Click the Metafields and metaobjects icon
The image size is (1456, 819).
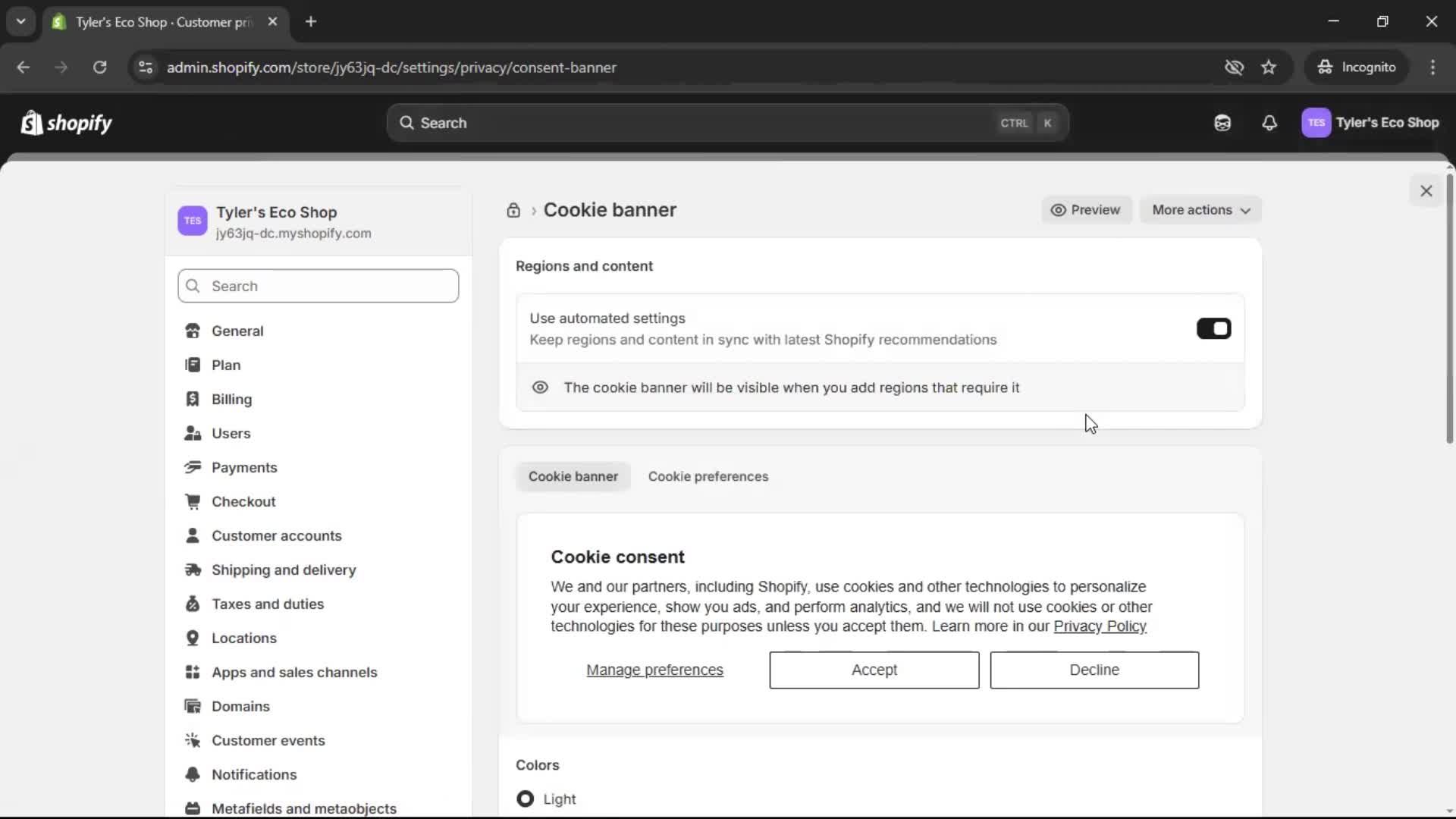[x=193, y=809]
